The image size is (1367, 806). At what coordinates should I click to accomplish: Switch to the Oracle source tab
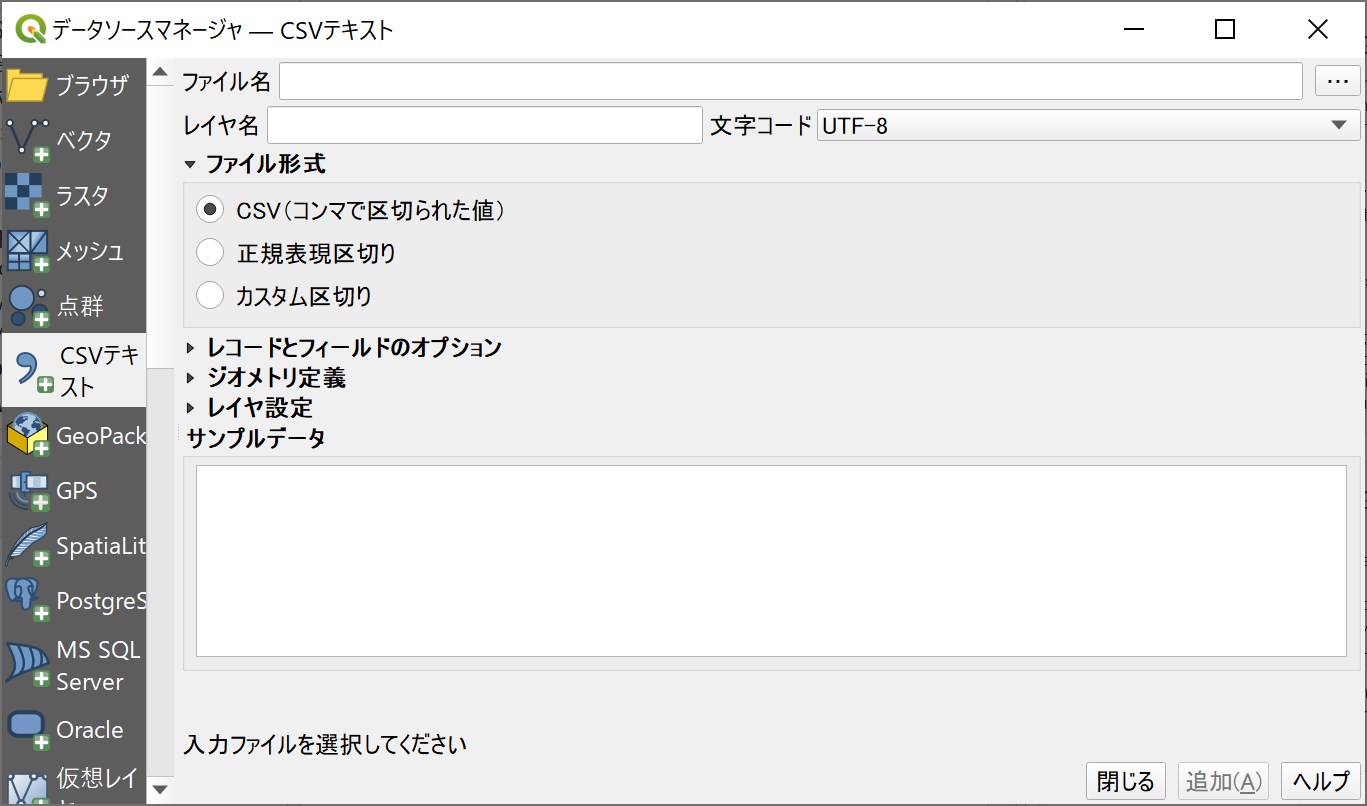click(x=28, y=730)
